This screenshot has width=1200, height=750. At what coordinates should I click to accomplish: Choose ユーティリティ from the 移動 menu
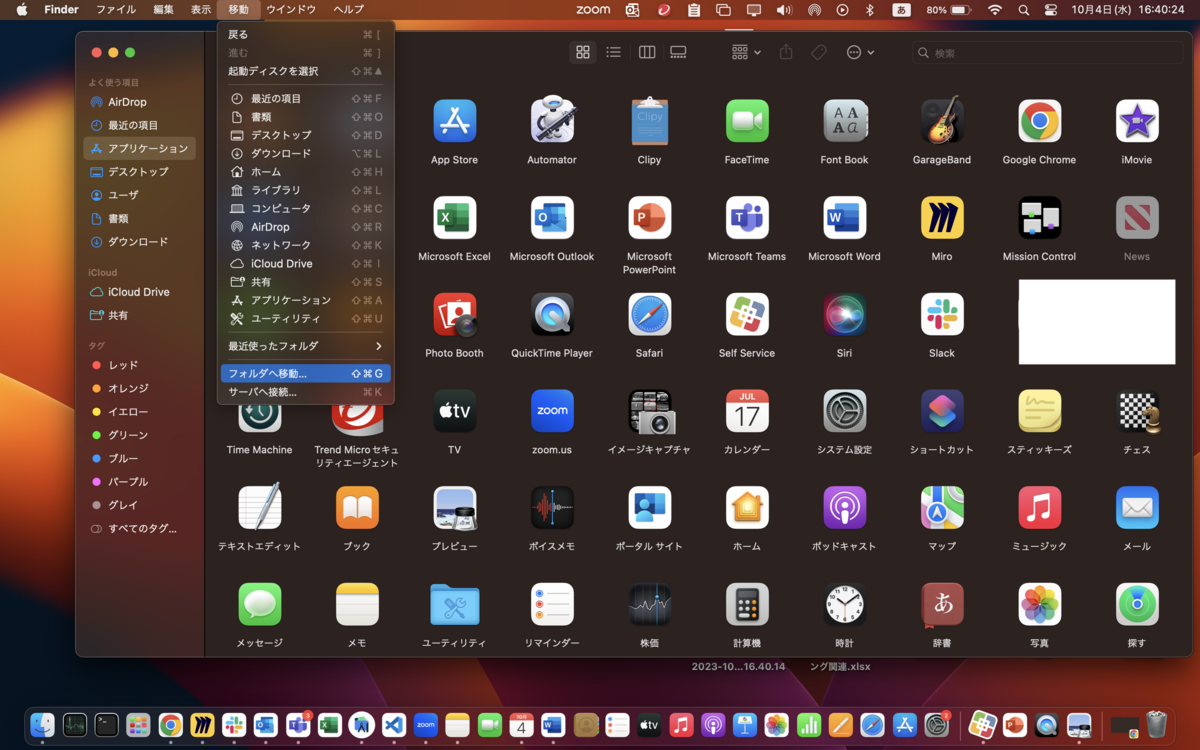(x=306, y=319)
